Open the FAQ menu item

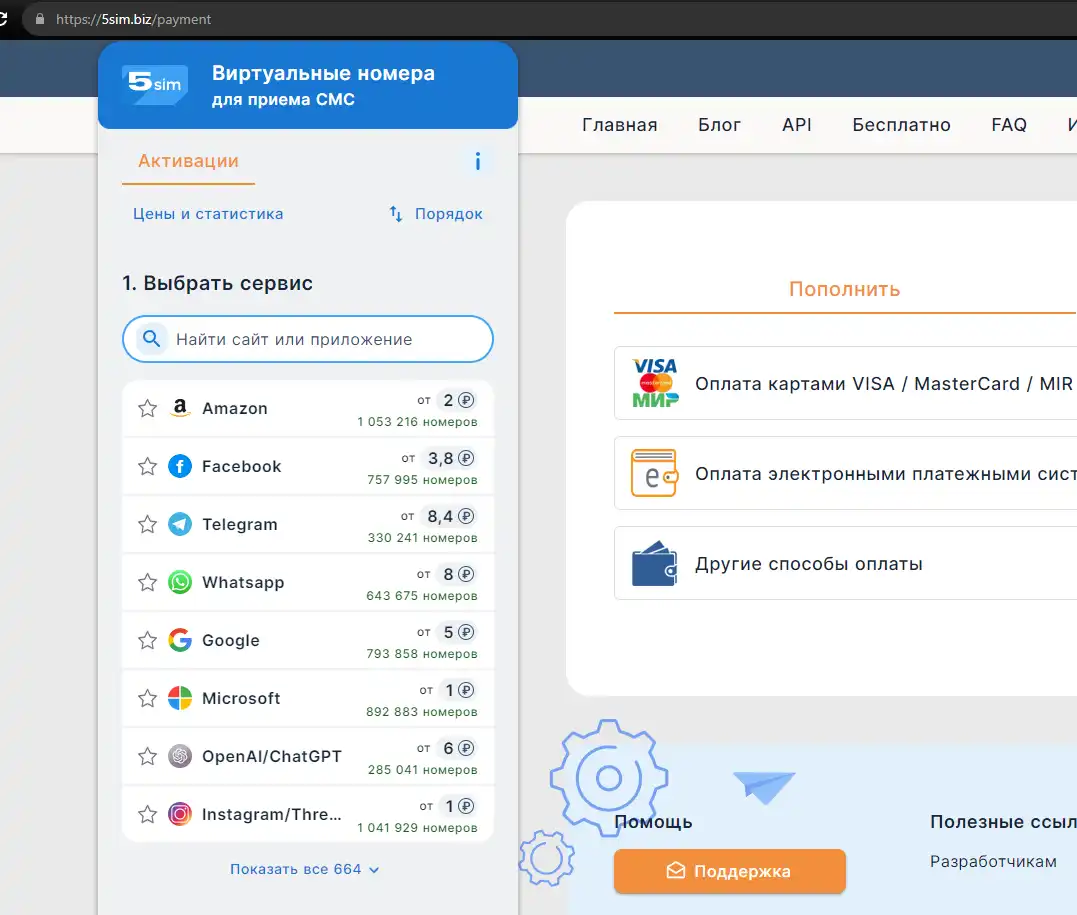(1009, 124)
